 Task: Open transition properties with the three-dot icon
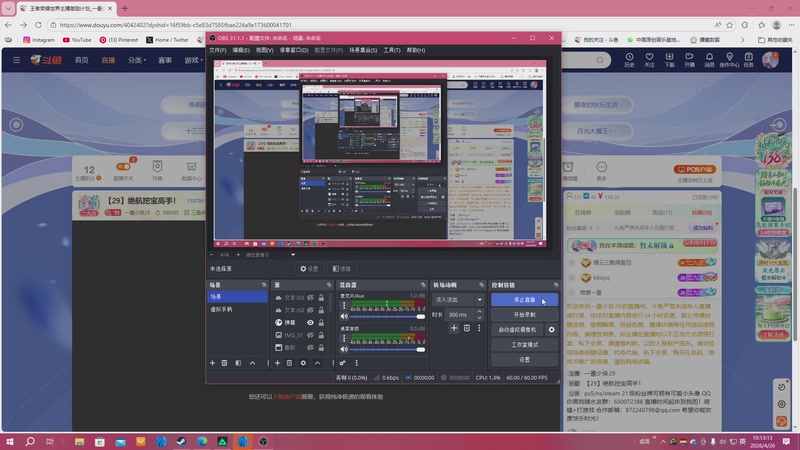click(479, 328)
